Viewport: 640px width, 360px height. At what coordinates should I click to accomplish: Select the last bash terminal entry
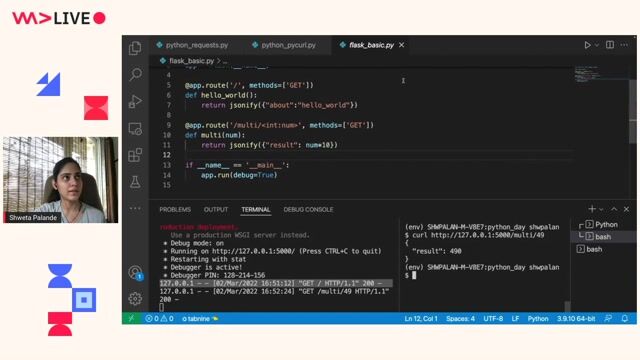602,249
